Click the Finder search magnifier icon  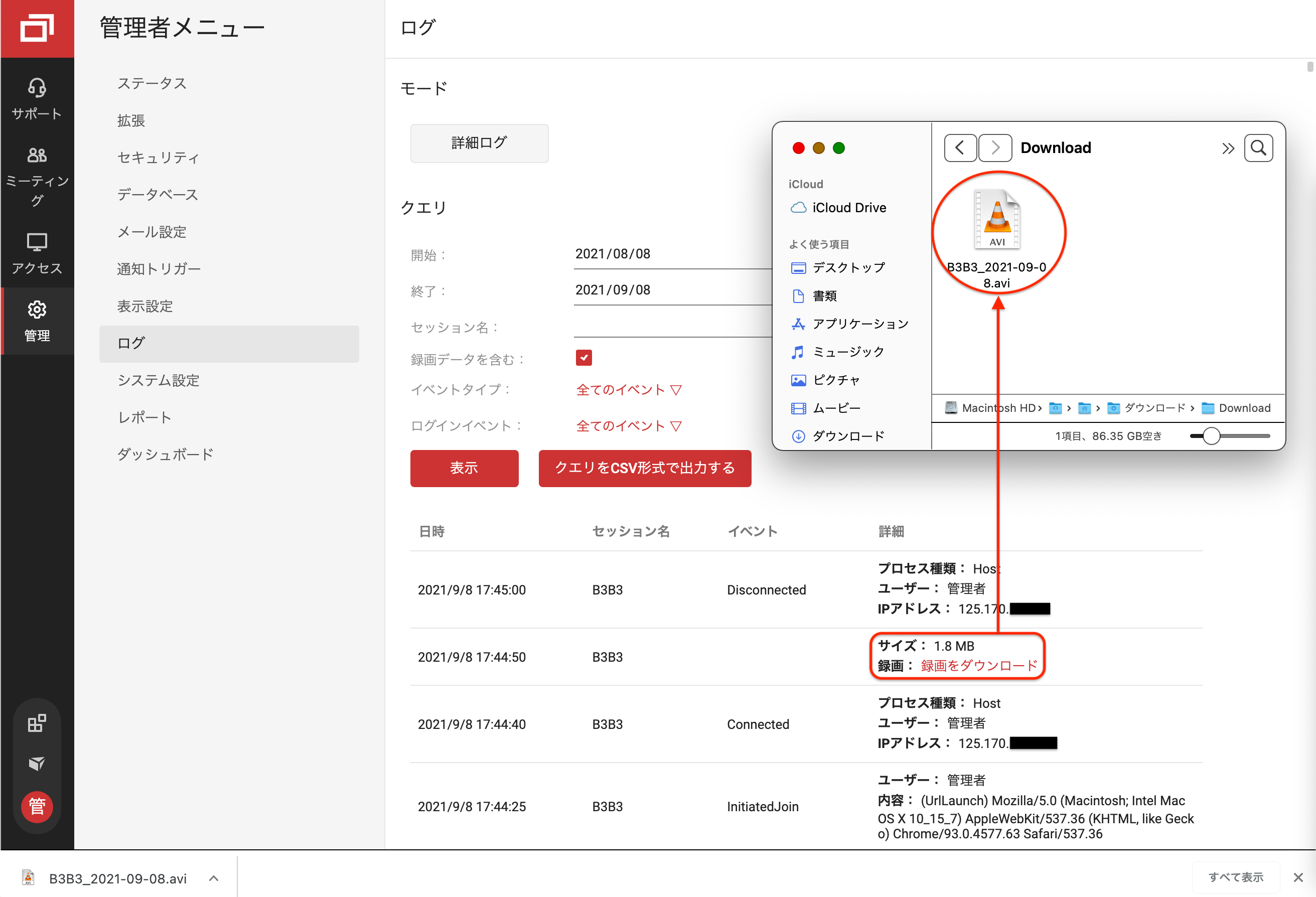point(1258,148)
